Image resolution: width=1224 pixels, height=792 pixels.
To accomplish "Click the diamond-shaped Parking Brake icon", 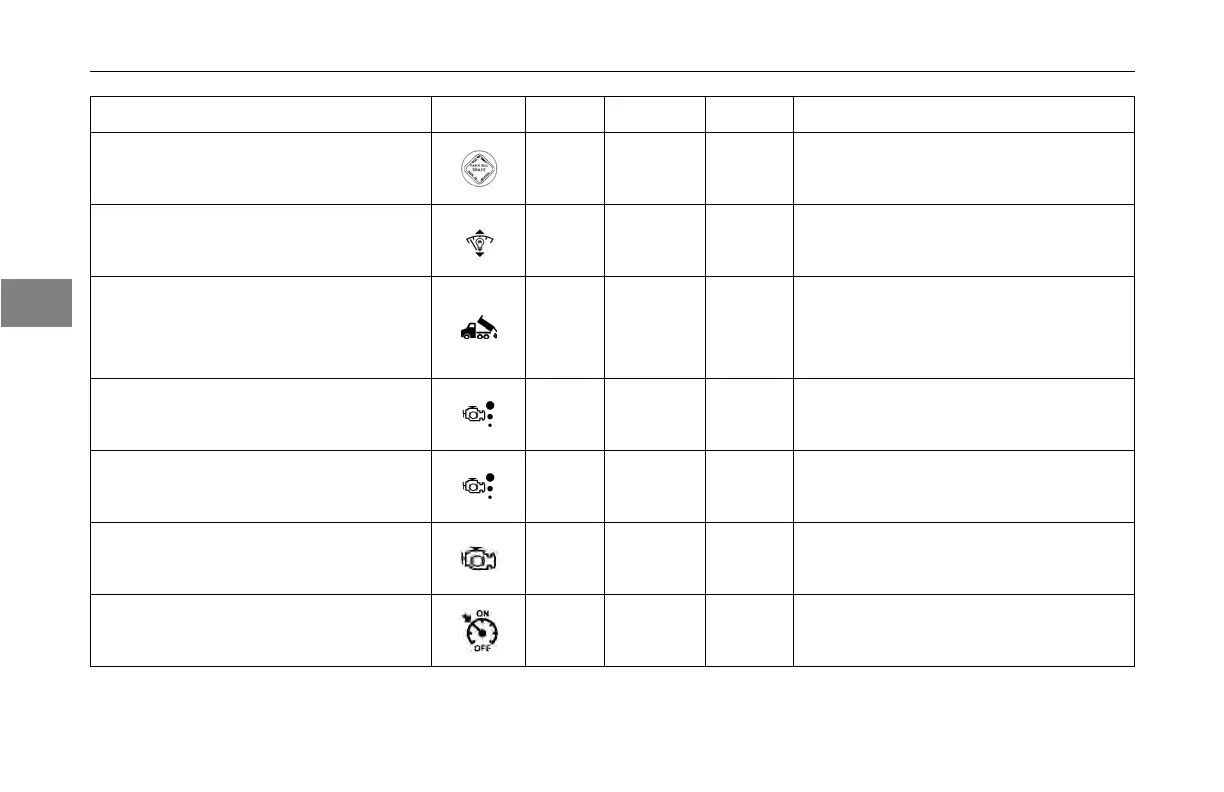I will point(478,168).
